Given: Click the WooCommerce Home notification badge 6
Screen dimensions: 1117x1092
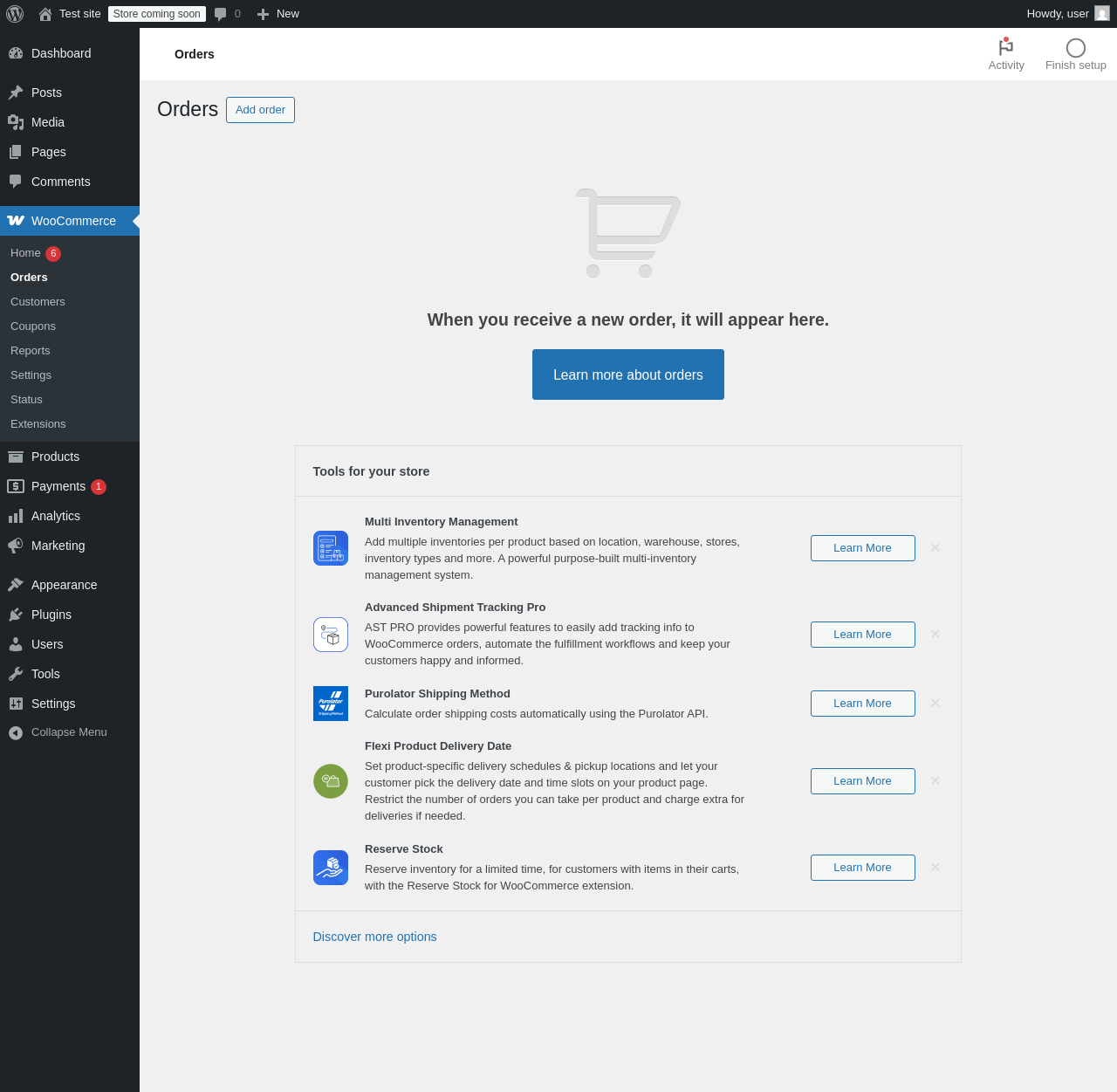Looking at the screenshot, I should (x=53, y=254).
